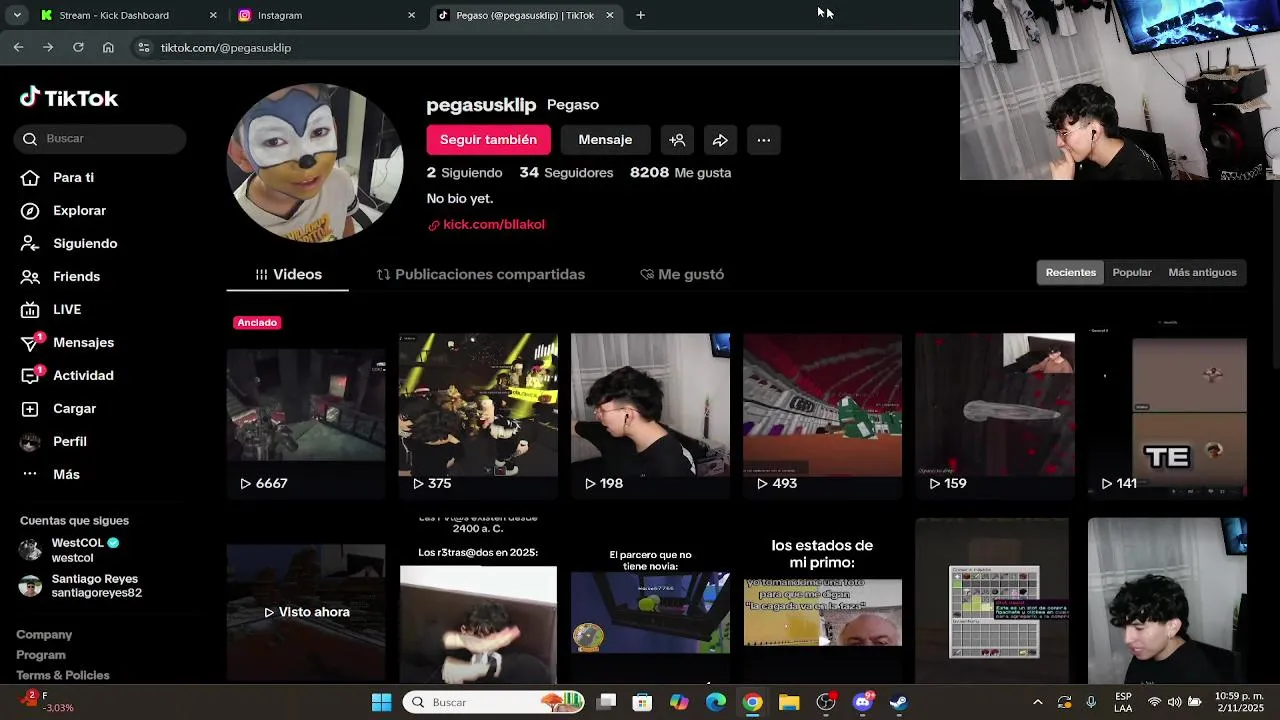Switch to Me gustó tab
The image size is (1280, 720).
pyautogui.click(x=682, y=274)
